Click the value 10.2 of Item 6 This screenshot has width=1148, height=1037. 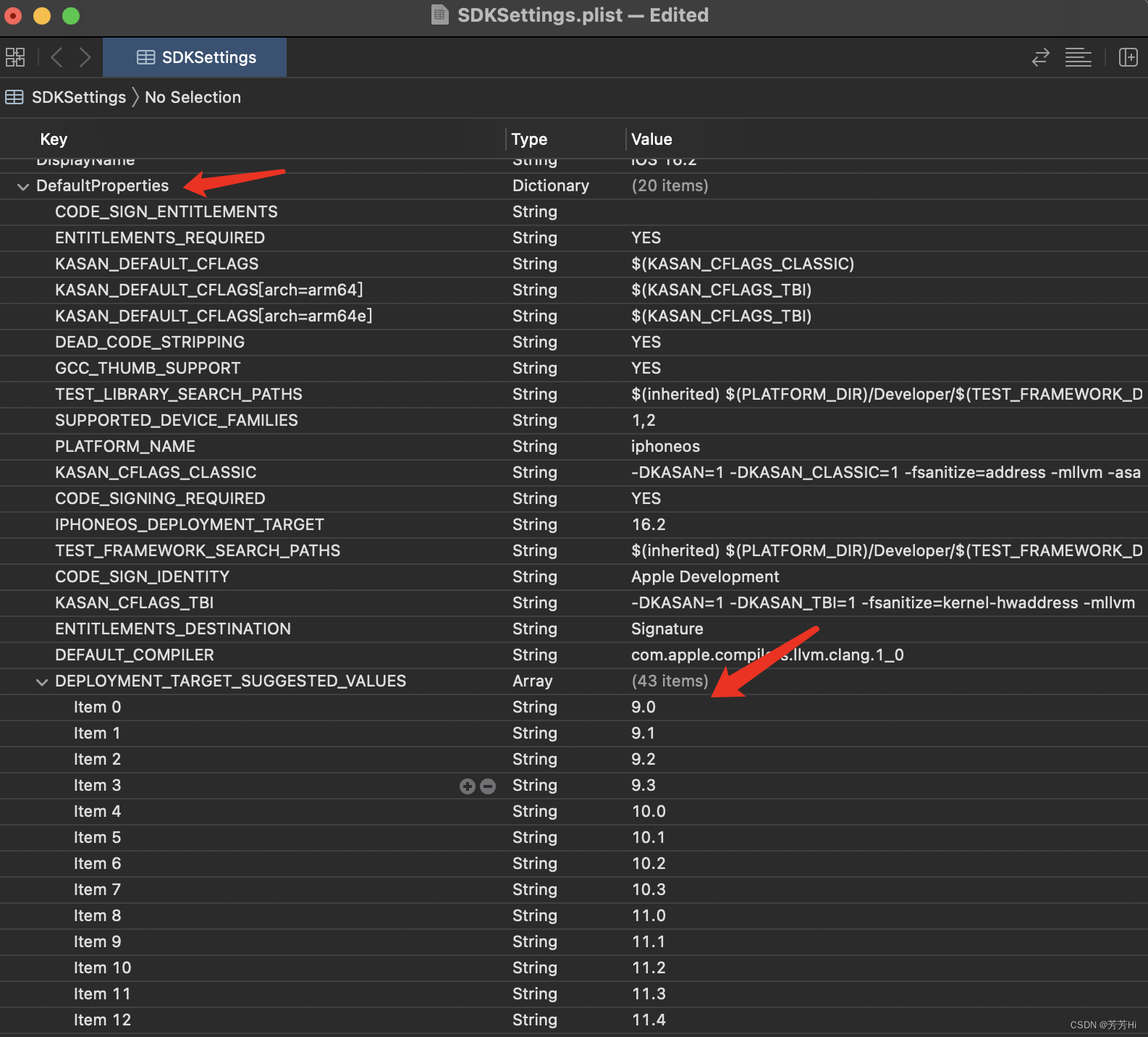tap(649, 863)
